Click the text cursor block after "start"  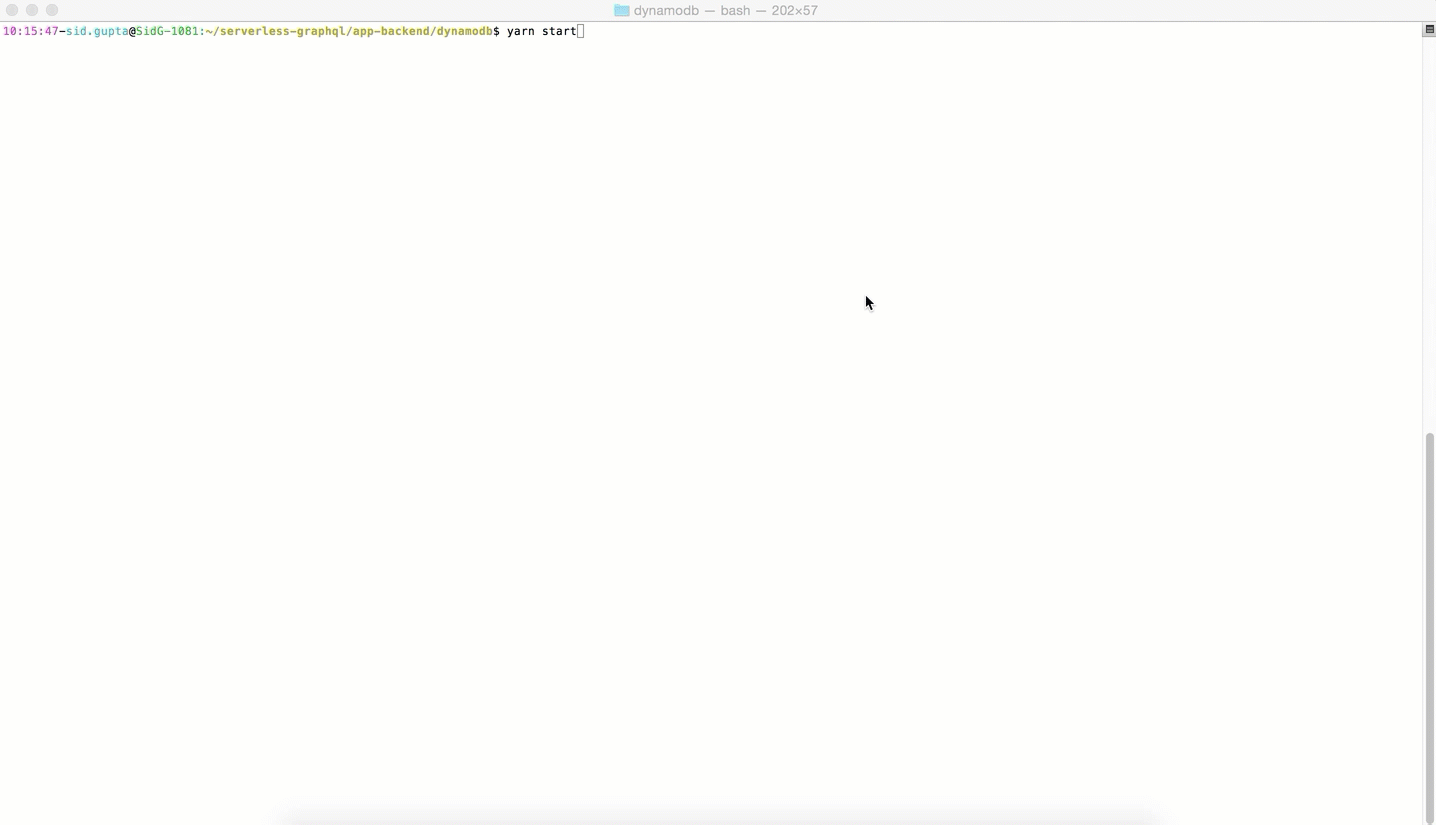581,31
